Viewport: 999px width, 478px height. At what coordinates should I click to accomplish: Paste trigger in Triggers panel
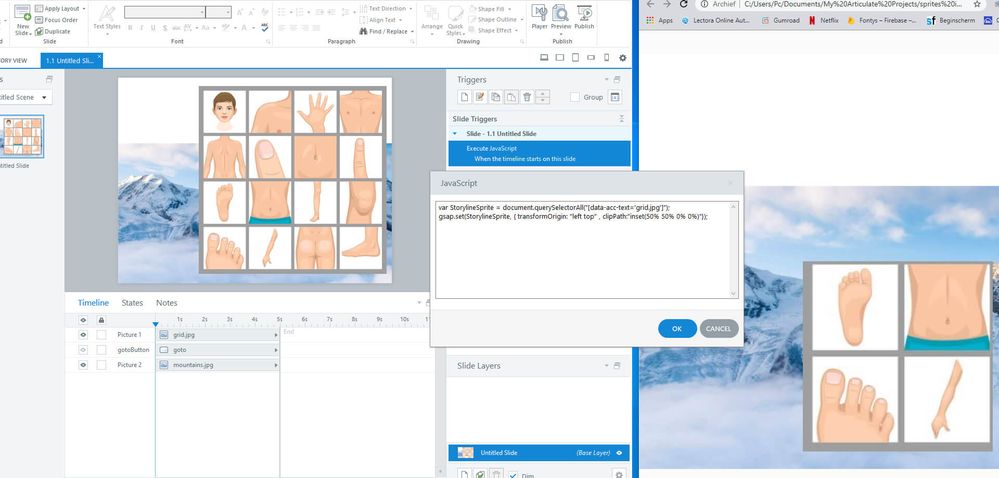511,97
